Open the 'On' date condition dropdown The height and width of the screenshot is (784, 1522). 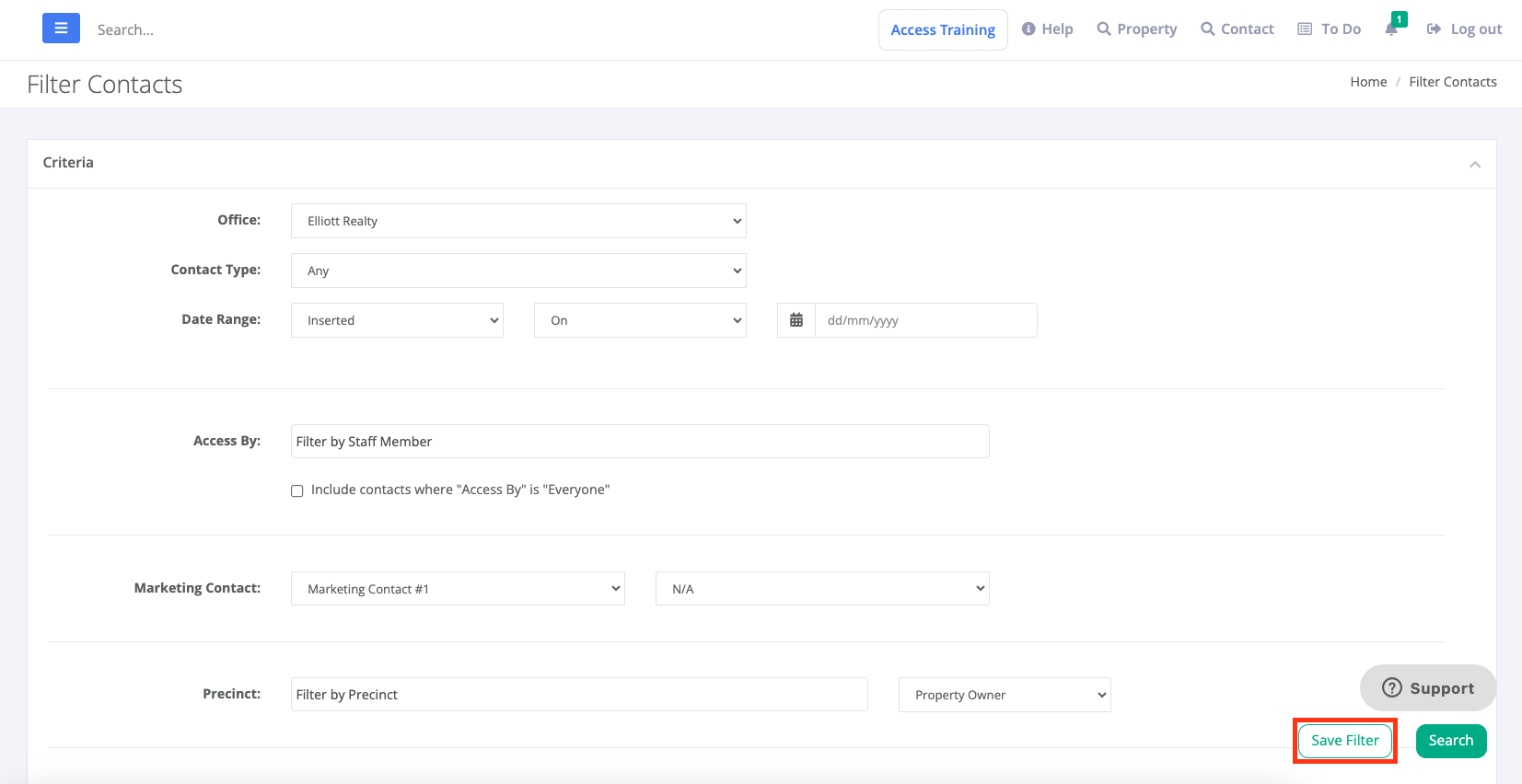640,320
